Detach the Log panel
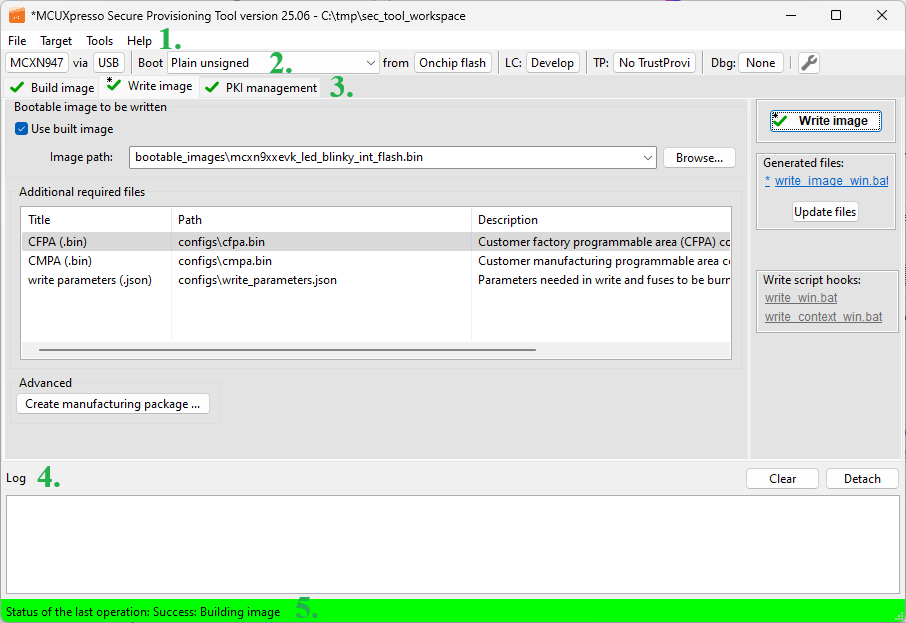The height and width of the screenshot is (623, 906). click(862, 479)
